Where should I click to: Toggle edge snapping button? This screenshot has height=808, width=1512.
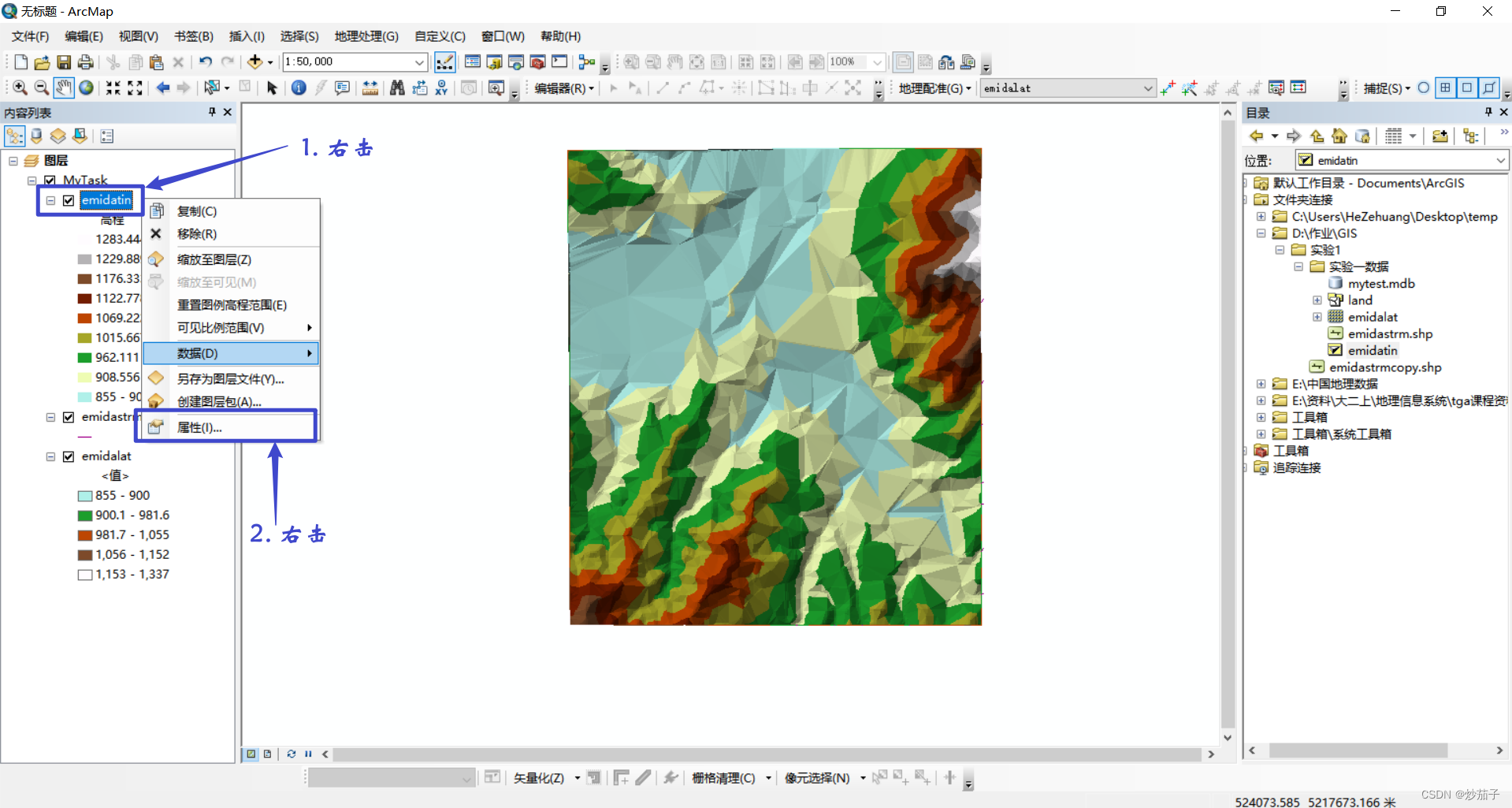point(1489,88)
